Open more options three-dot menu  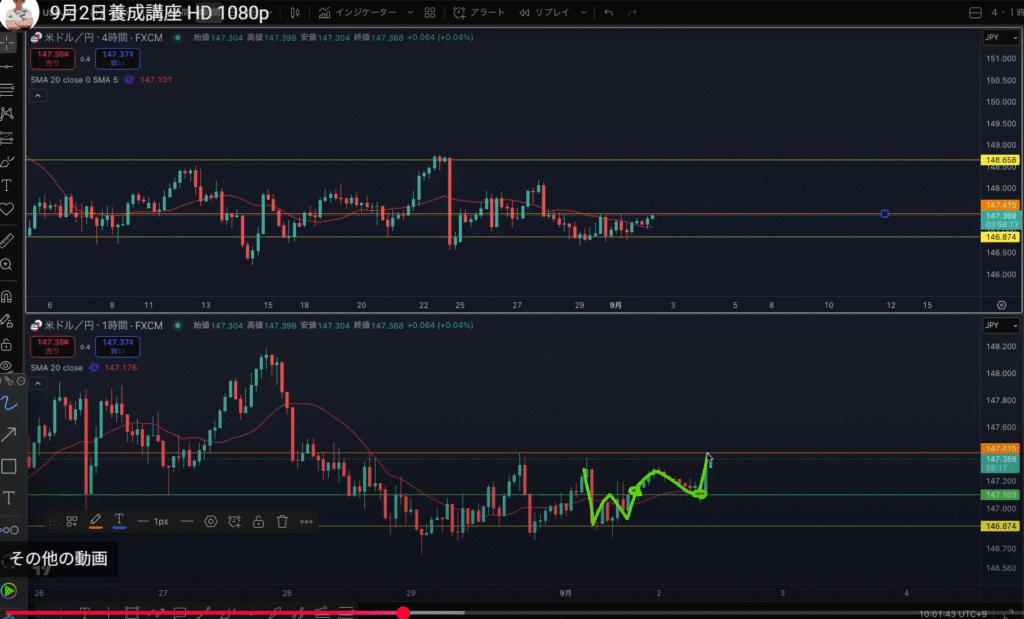(x=306, y=521)
